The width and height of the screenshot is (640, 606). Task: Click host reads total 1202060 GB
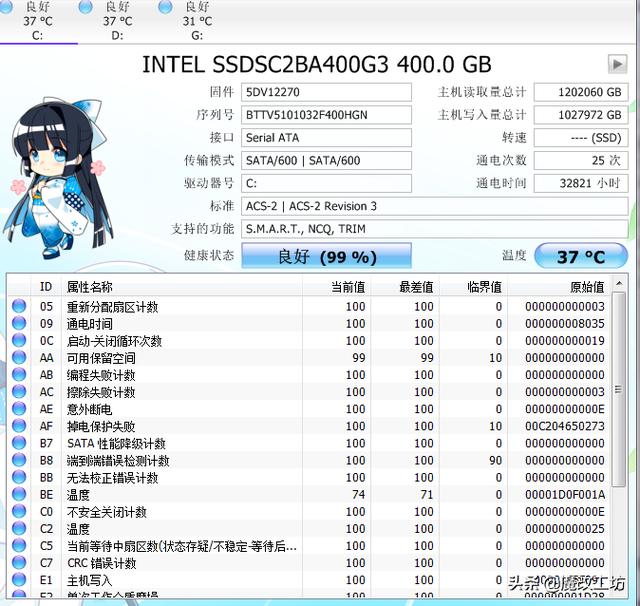tap(581, 92)
